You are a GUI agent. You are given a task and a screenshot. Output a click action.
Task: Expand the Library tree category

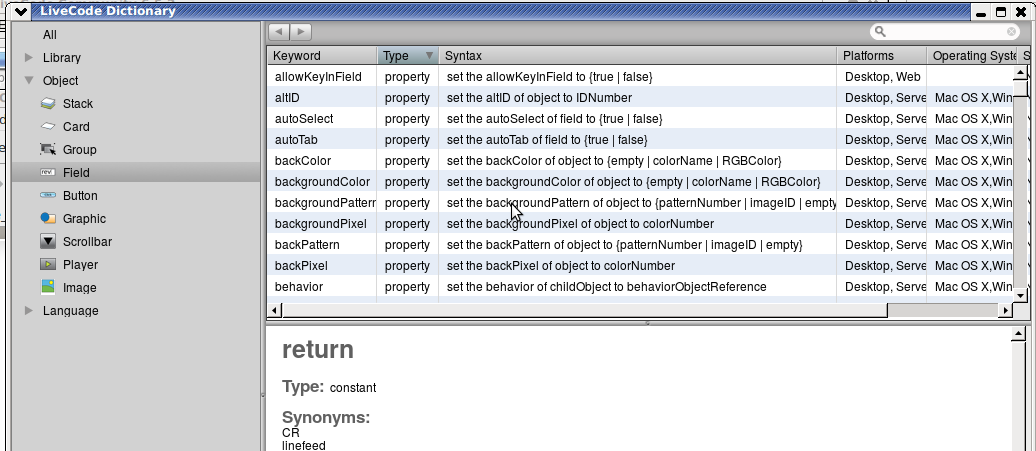28,58
